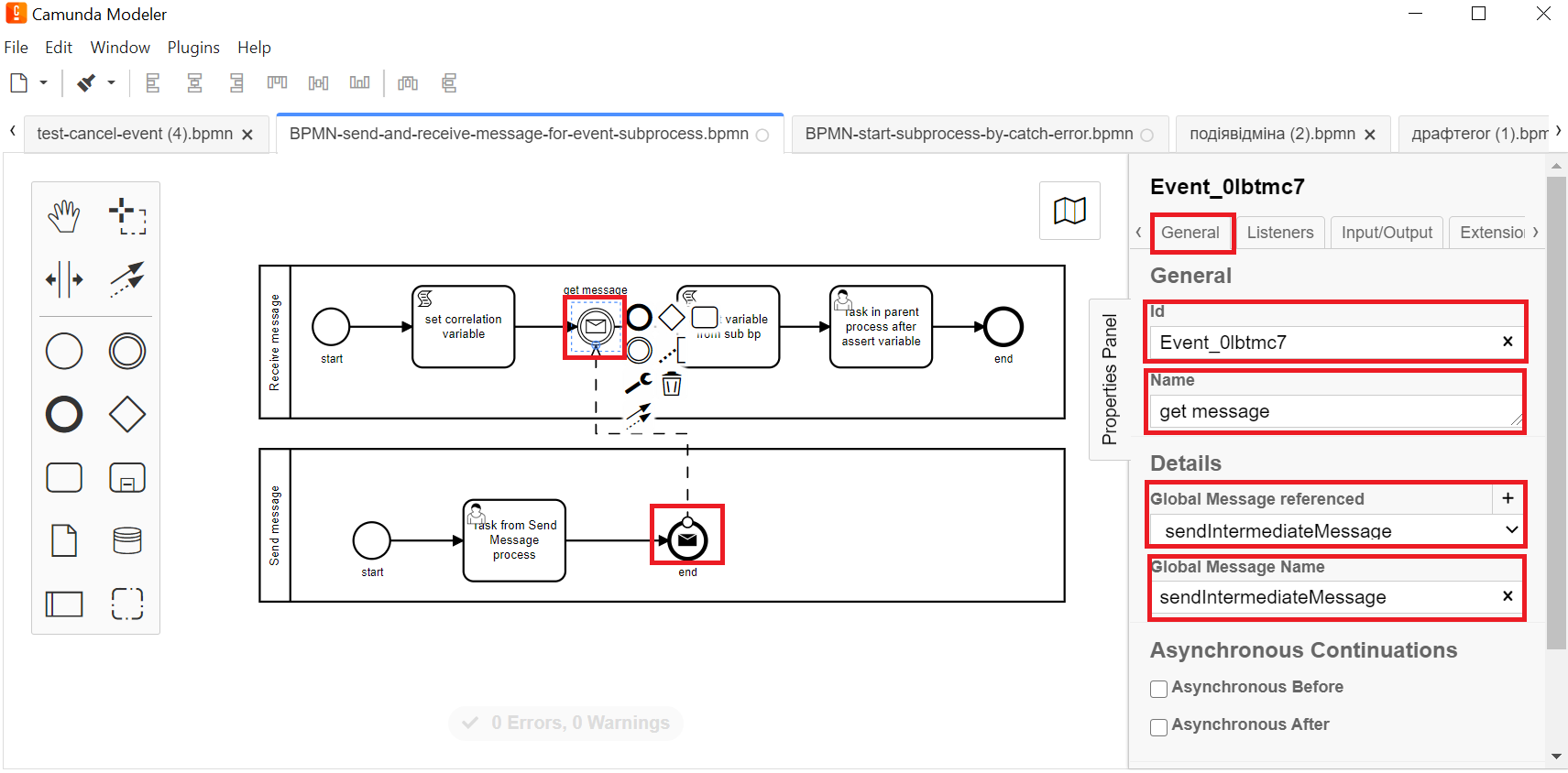Open the Help menu
Image resolution: width=1568 pixels, height=773 pixels.
coord(254,48)
